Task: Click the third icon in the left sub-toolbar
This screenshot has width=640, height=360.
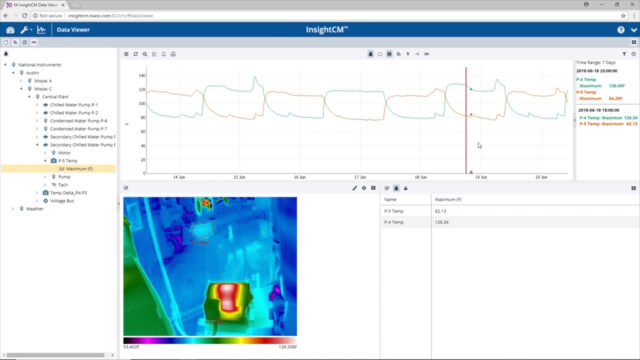Action: point(24,42)
